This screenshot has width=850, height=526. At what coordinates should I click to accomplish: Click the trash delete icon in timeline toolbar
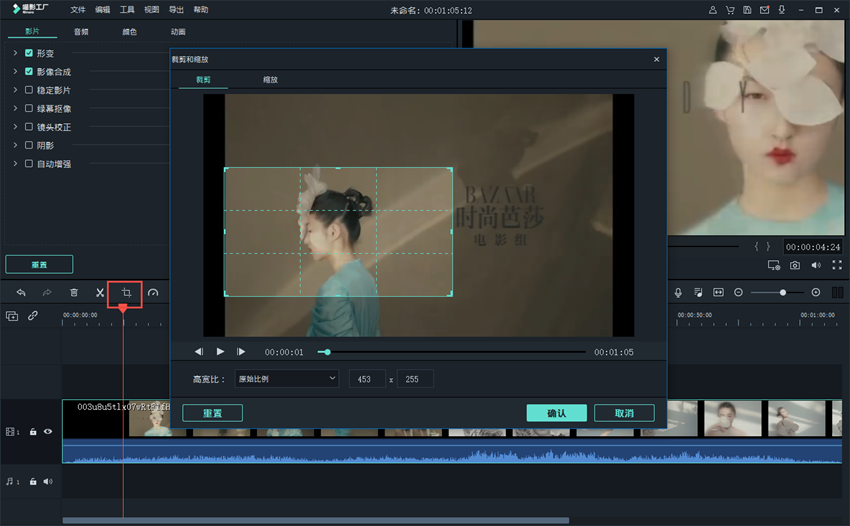coord(74,293)
